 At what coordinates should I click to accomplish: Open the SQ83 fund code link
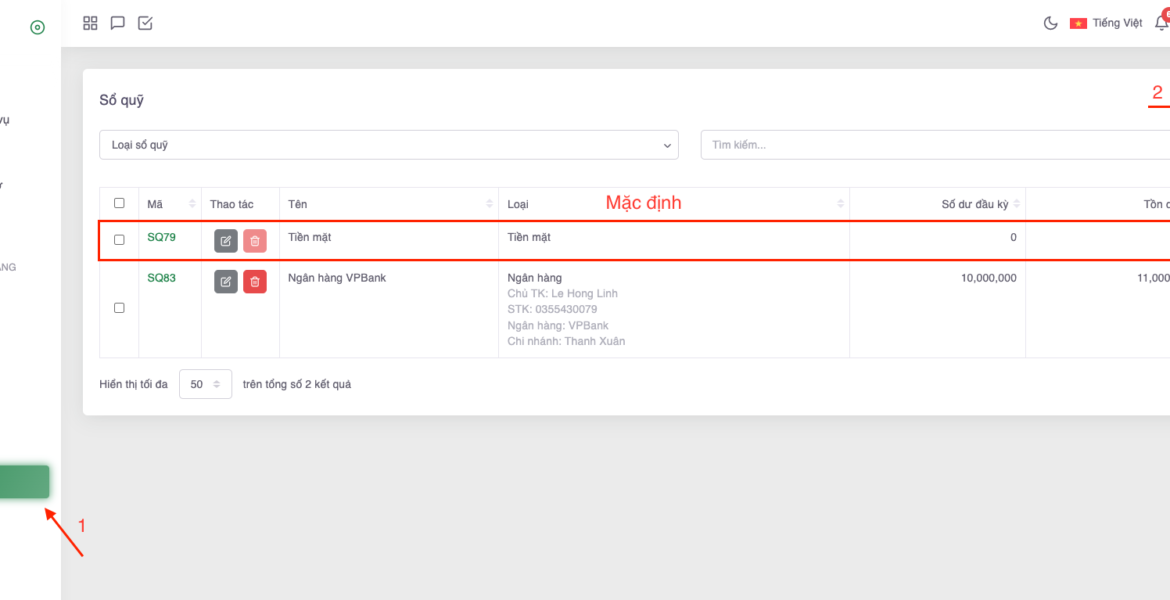(x=161, y=278)
